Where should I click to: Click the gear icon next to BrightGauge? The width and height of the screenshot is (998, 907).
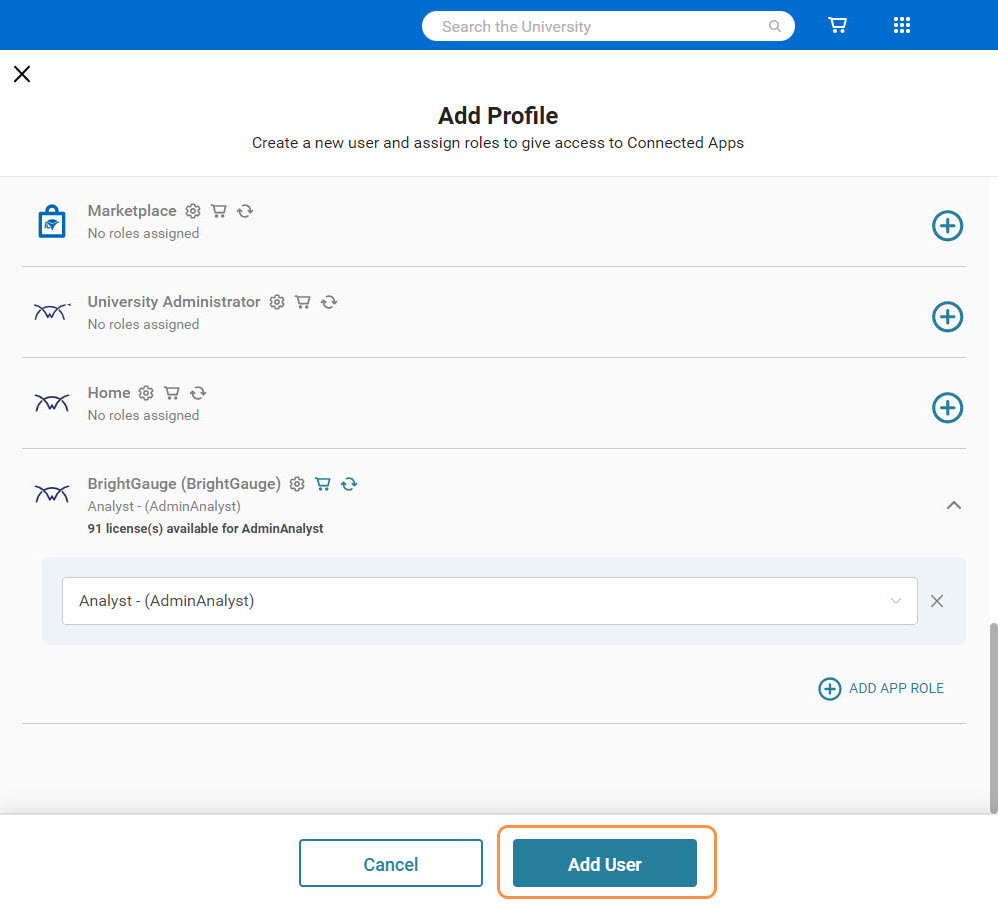(x=297, y=484)
